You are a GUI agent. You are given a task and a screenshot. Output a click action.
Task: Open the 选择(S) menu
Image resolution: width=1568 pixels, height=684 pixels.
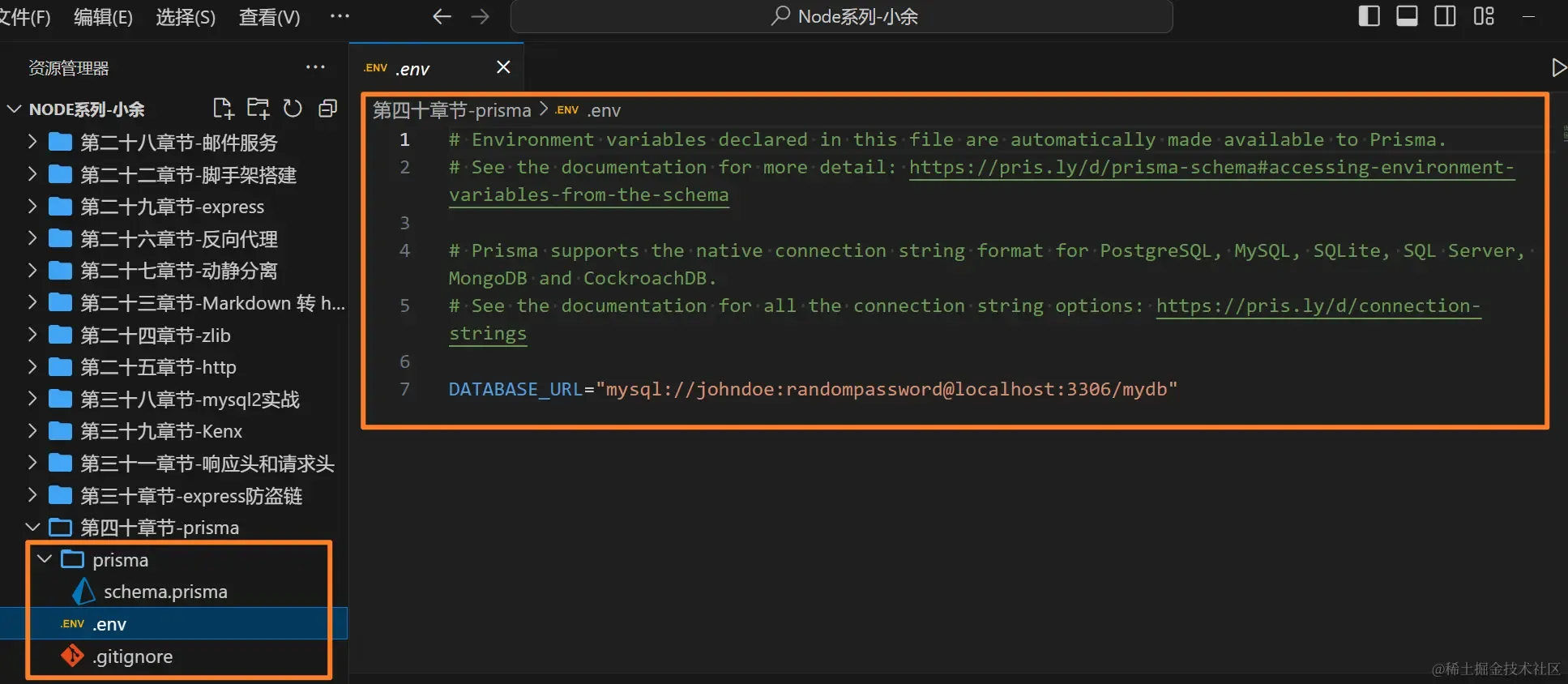pos(186,17)
